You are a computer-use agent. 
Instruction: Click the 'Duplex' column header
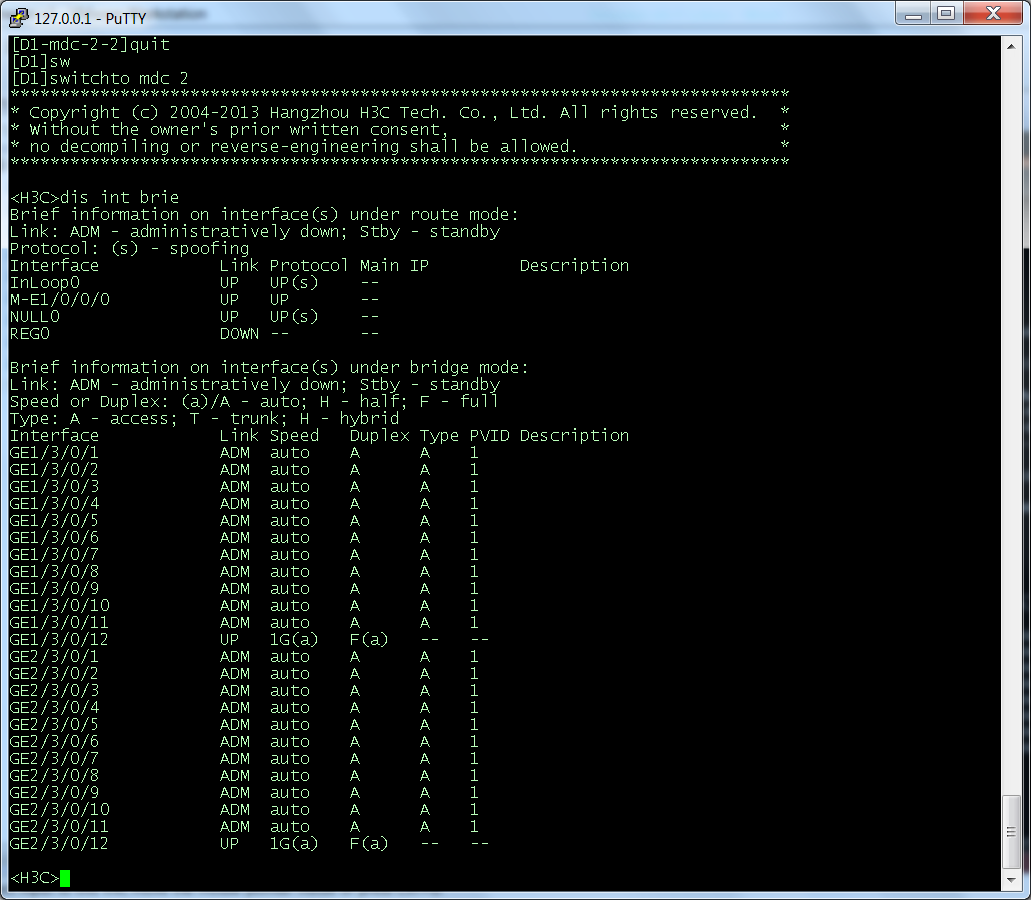pyautogui.click(x=379, y=436)
